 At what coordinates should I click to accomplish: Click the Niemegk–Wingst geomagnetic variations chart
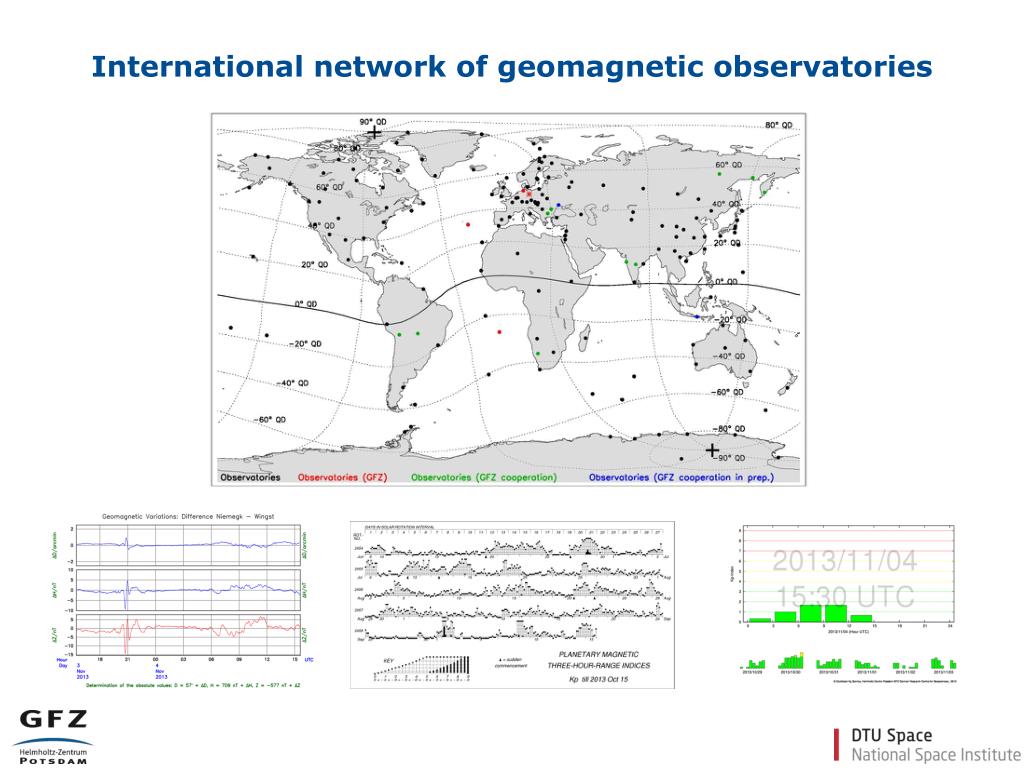click(182, 600)
